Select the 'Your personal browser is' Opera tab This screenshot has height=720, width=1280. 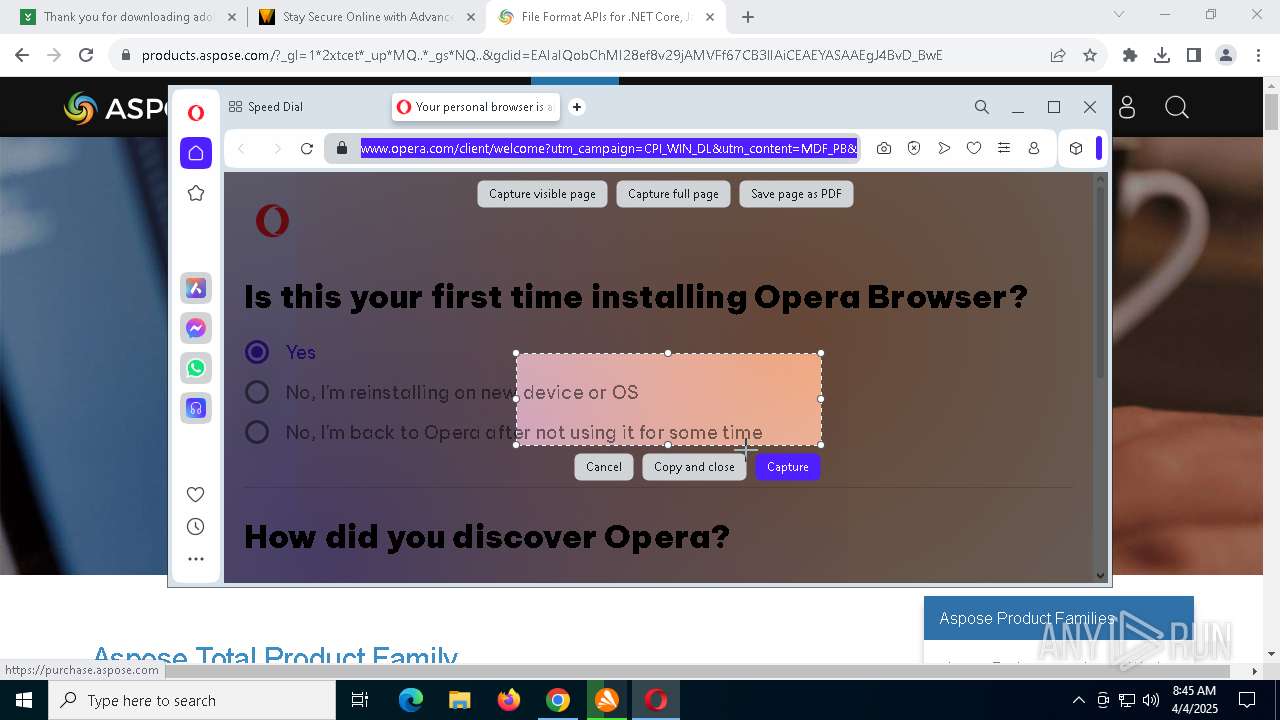[x=476, y=107]
